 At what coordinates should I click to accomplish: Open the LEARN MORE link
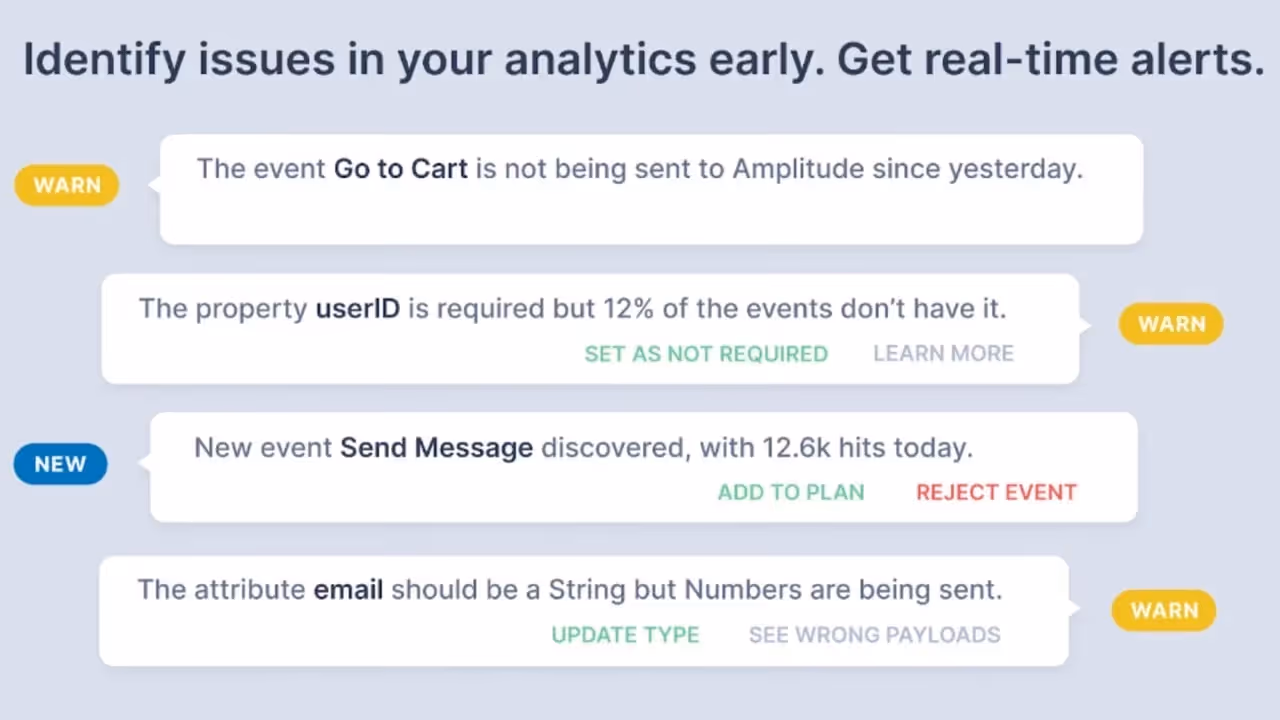click(943, 353)
